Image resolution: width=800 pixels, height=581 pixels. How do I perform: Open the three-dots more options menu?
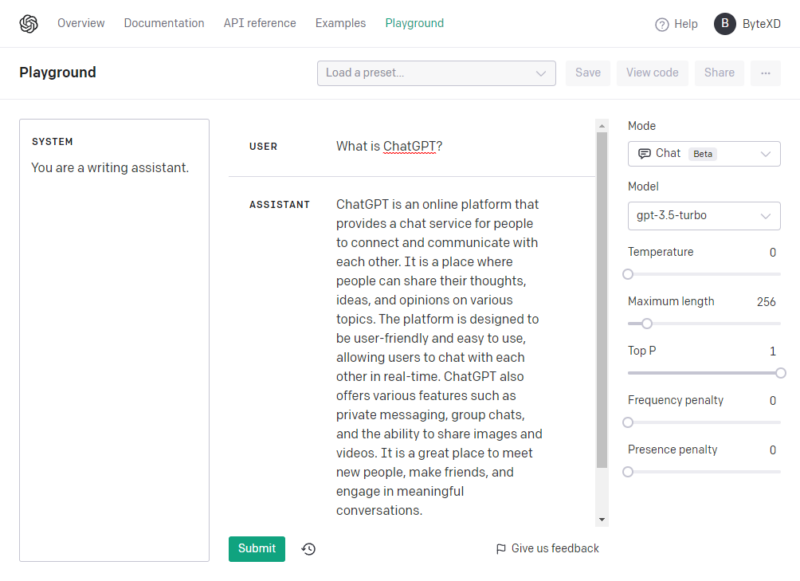[765, 73]
